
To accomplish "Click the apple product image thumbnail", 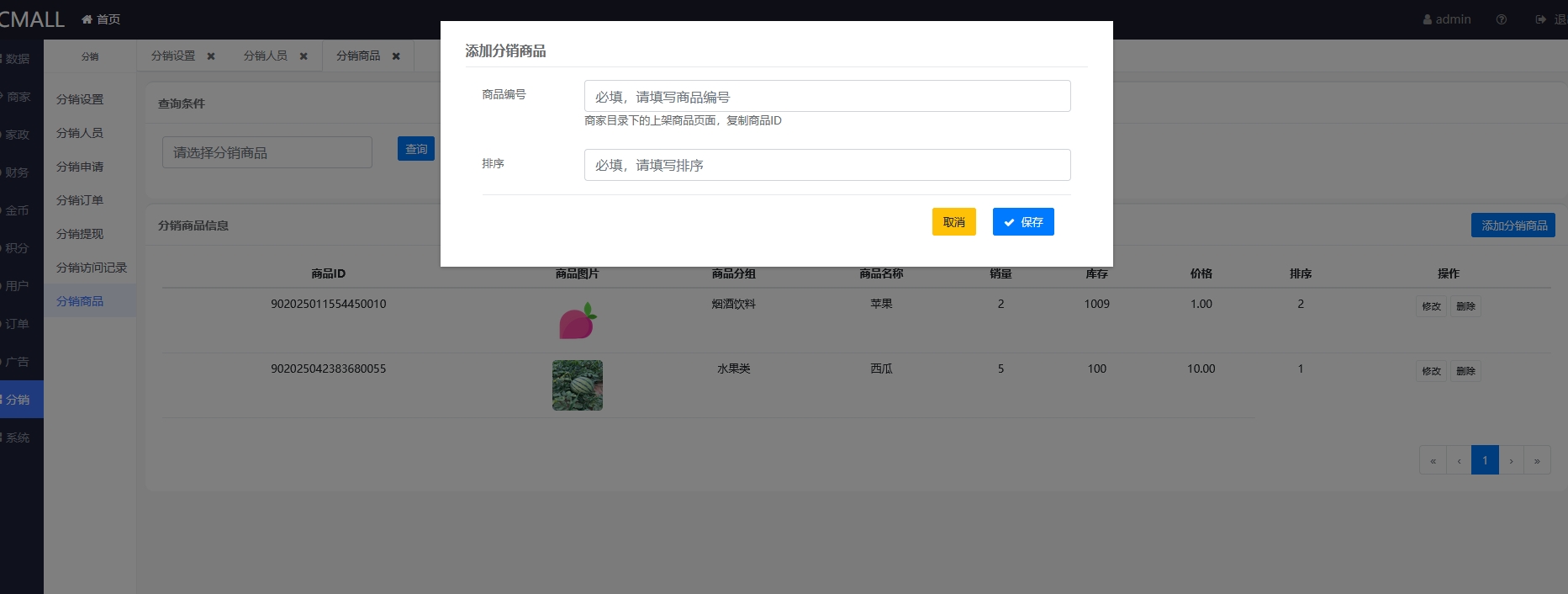I will (578, 321).
